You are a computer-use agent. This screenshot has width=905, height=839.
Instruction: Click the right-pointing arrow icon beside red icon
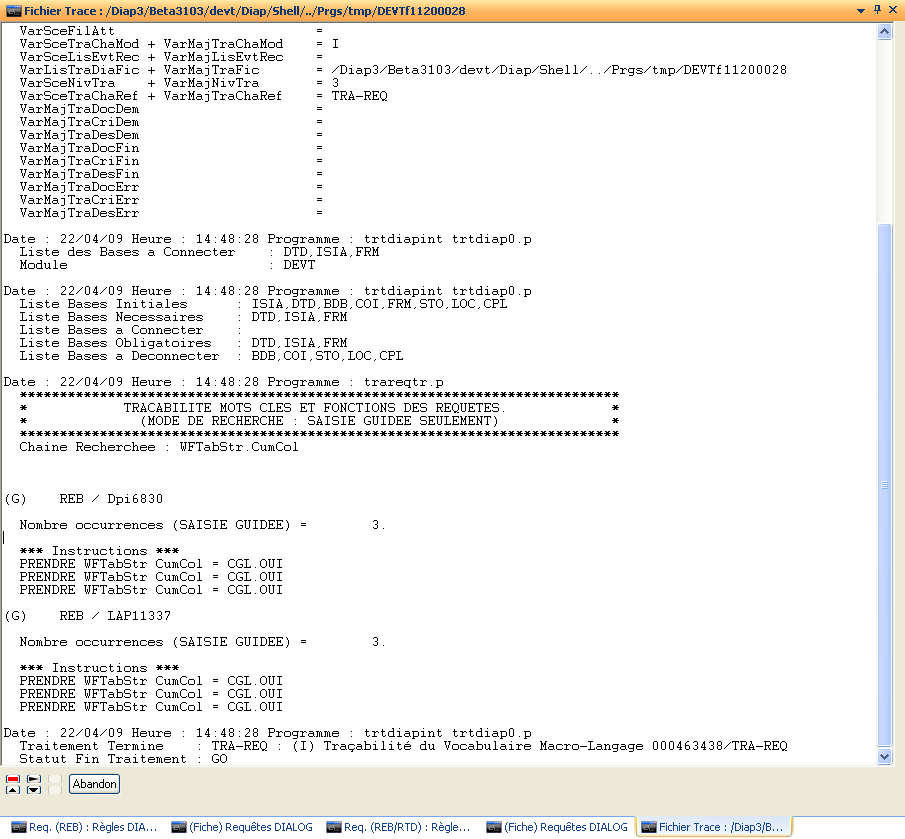coord(34,778)
